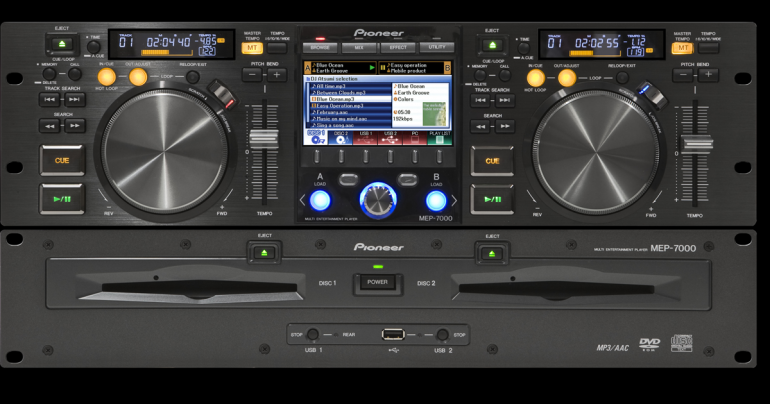This screenshot has height=404, width=770.
Task: Select the DISC 2 source tab
Action: click(x=341, y=138)
